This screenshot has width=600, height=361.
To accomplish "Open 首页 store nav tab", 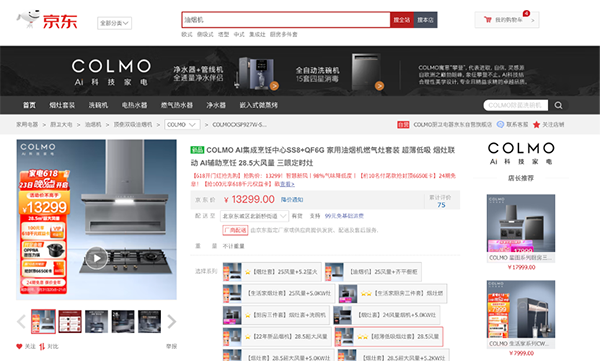I will pyautogui.click(x=29, y=105).
